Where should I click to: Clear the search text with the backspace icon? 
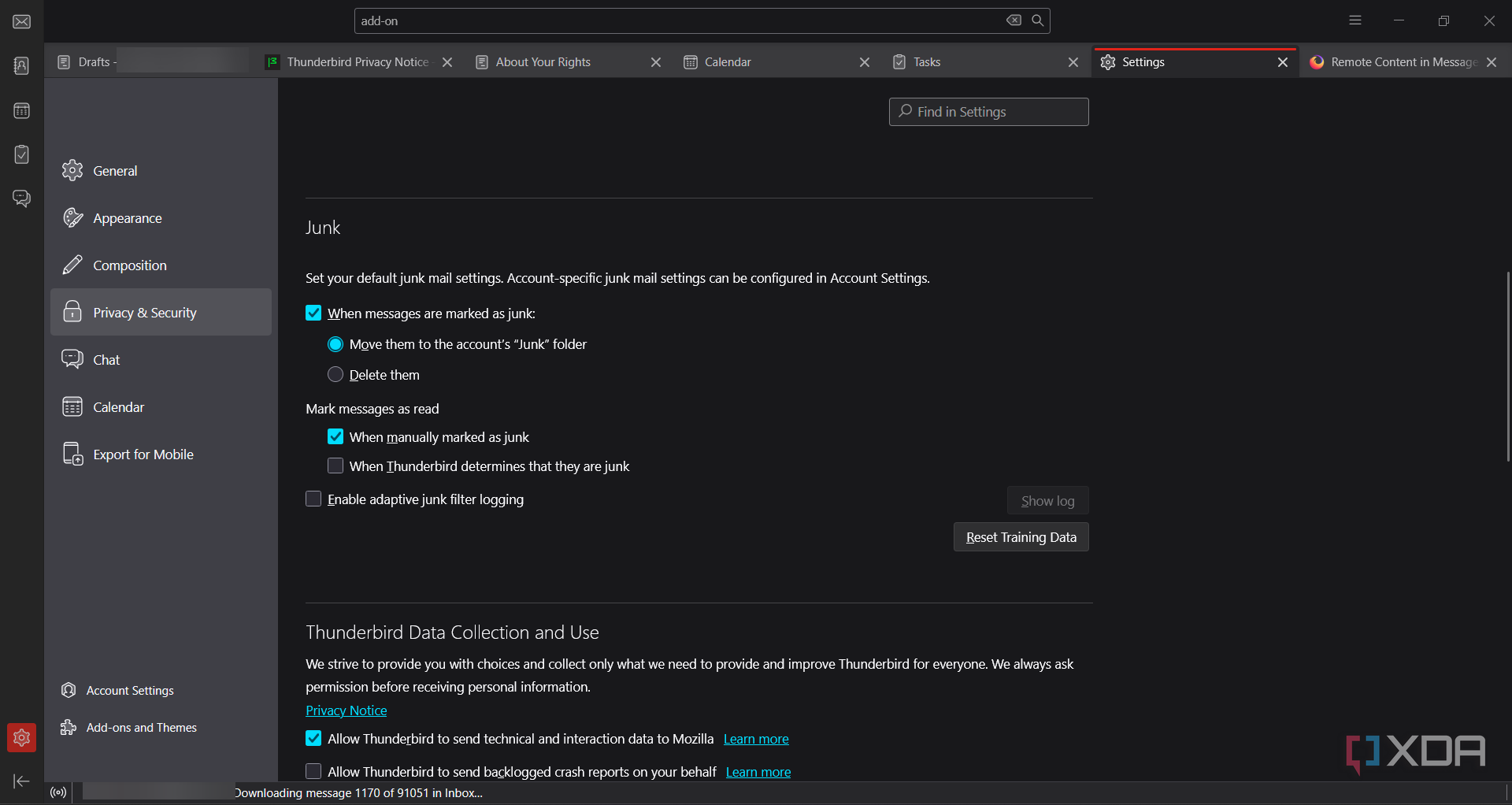point(1014,20)
